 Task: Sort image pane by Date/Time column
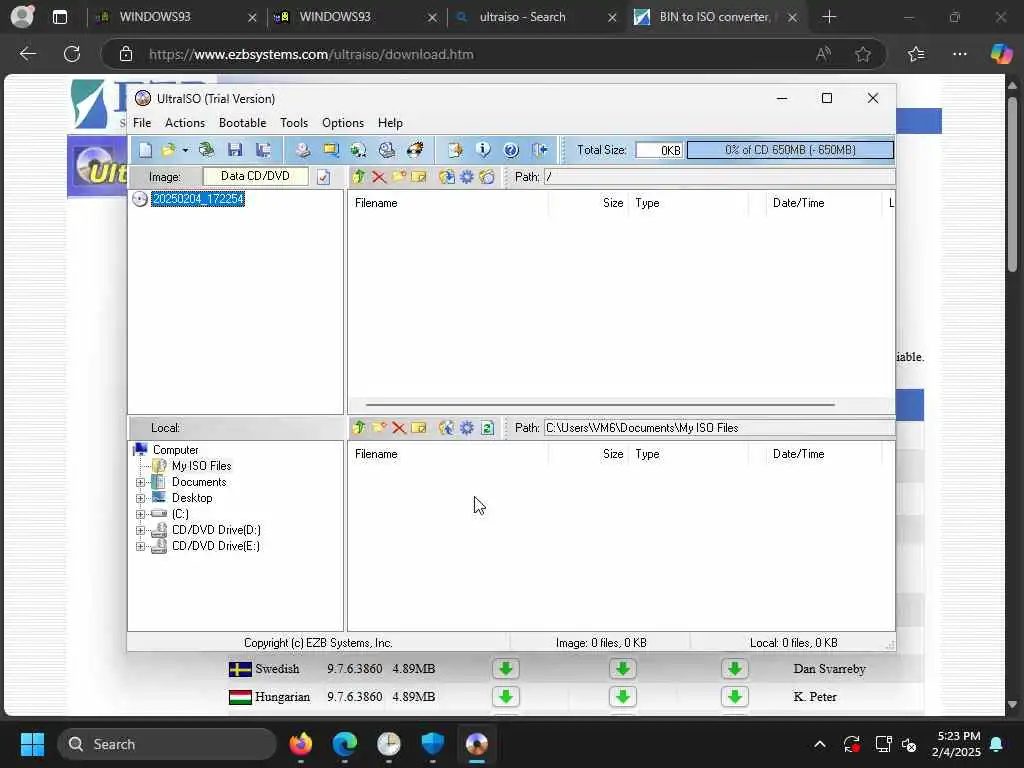[798, 203]
